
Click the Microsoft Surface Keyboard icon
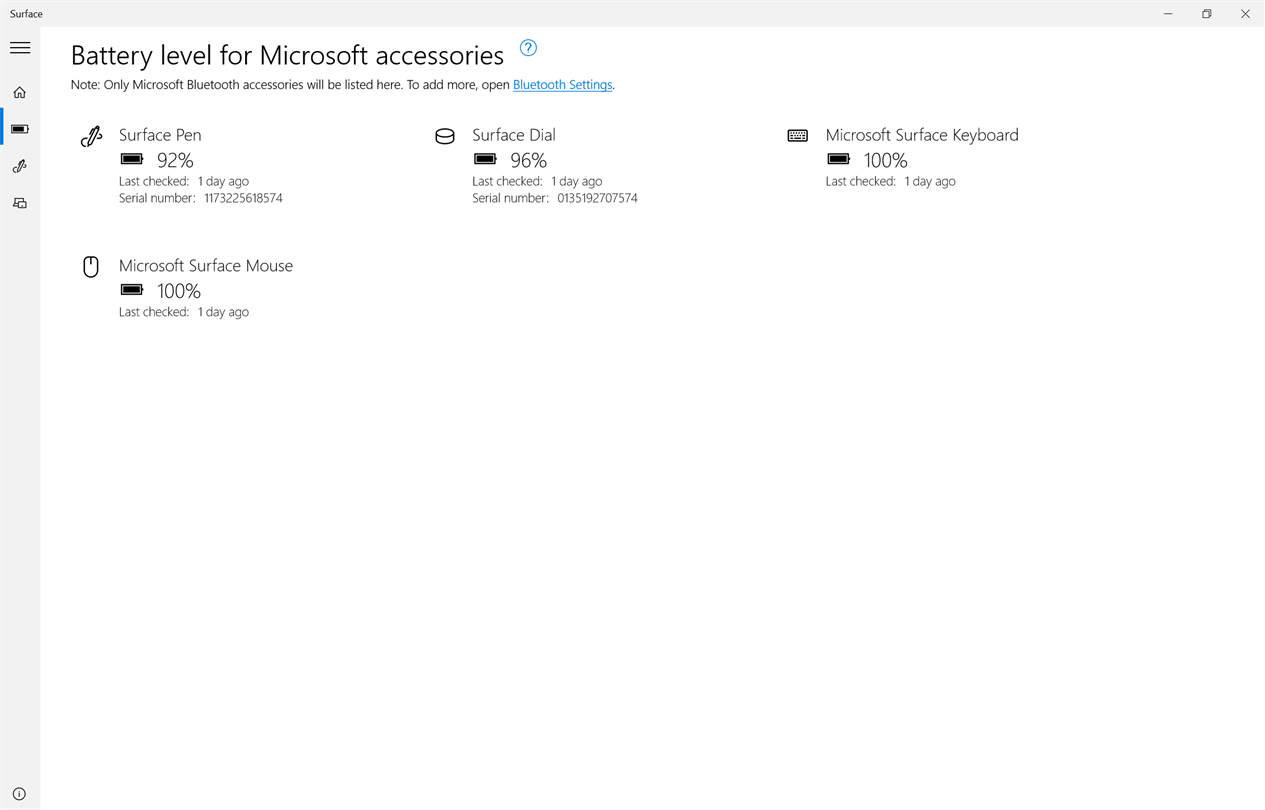(x=798, y=136)
